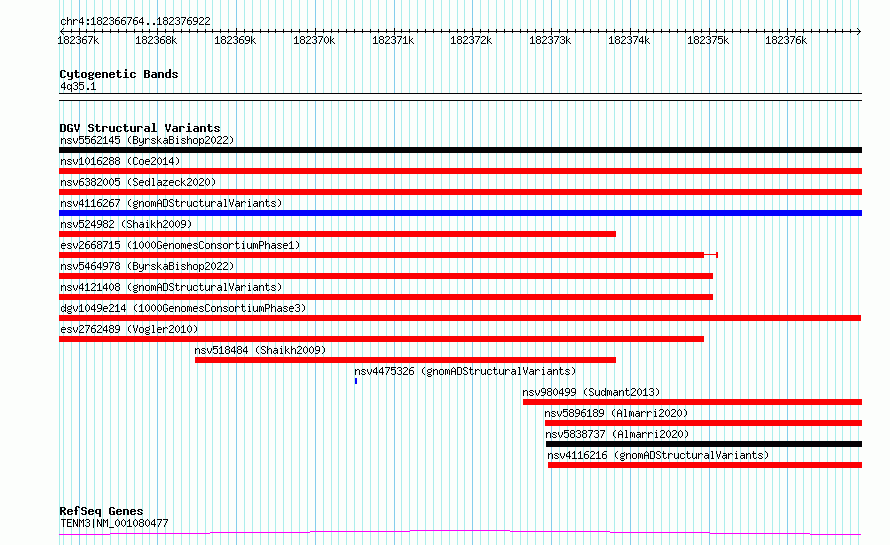Open the nsv5838737 (Almarri2020) label
This screenshot has width=890, height=545.
tap(618, 434)
